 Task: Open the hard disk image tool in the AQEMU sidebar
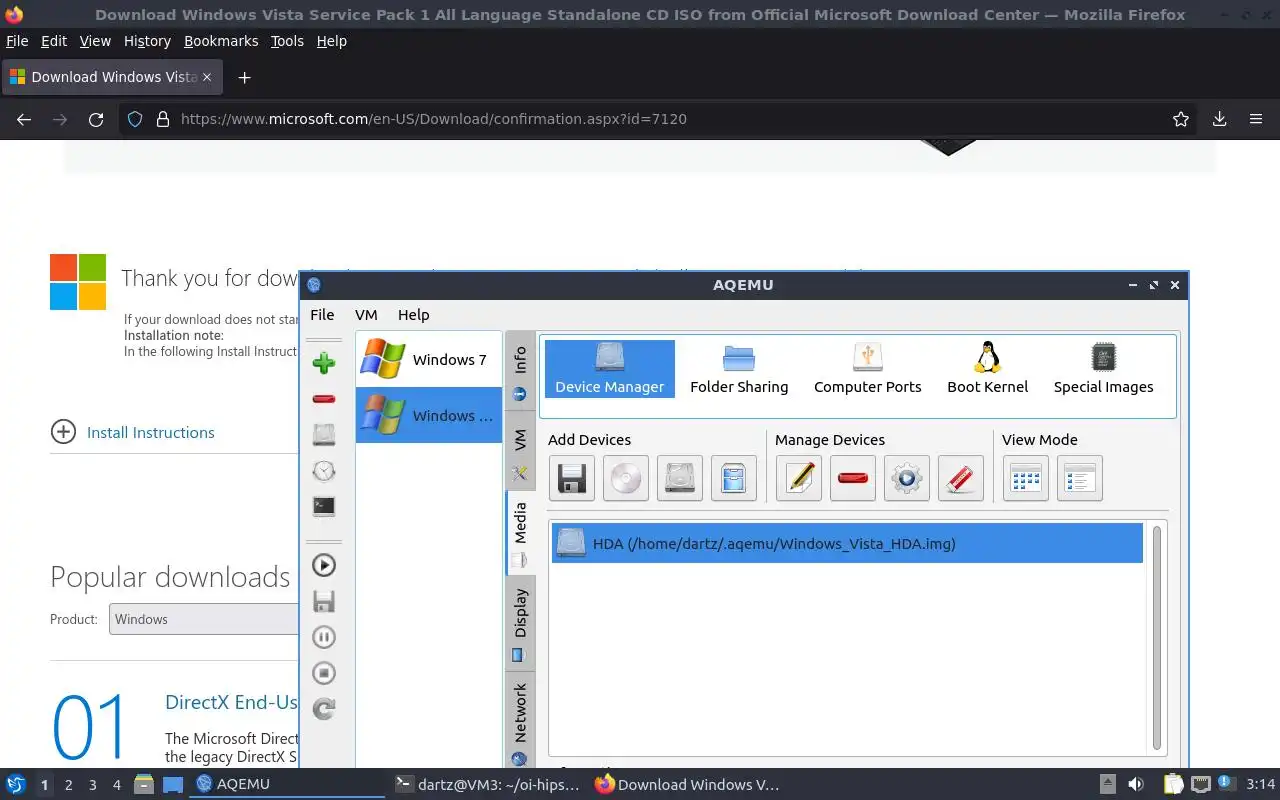323,435
